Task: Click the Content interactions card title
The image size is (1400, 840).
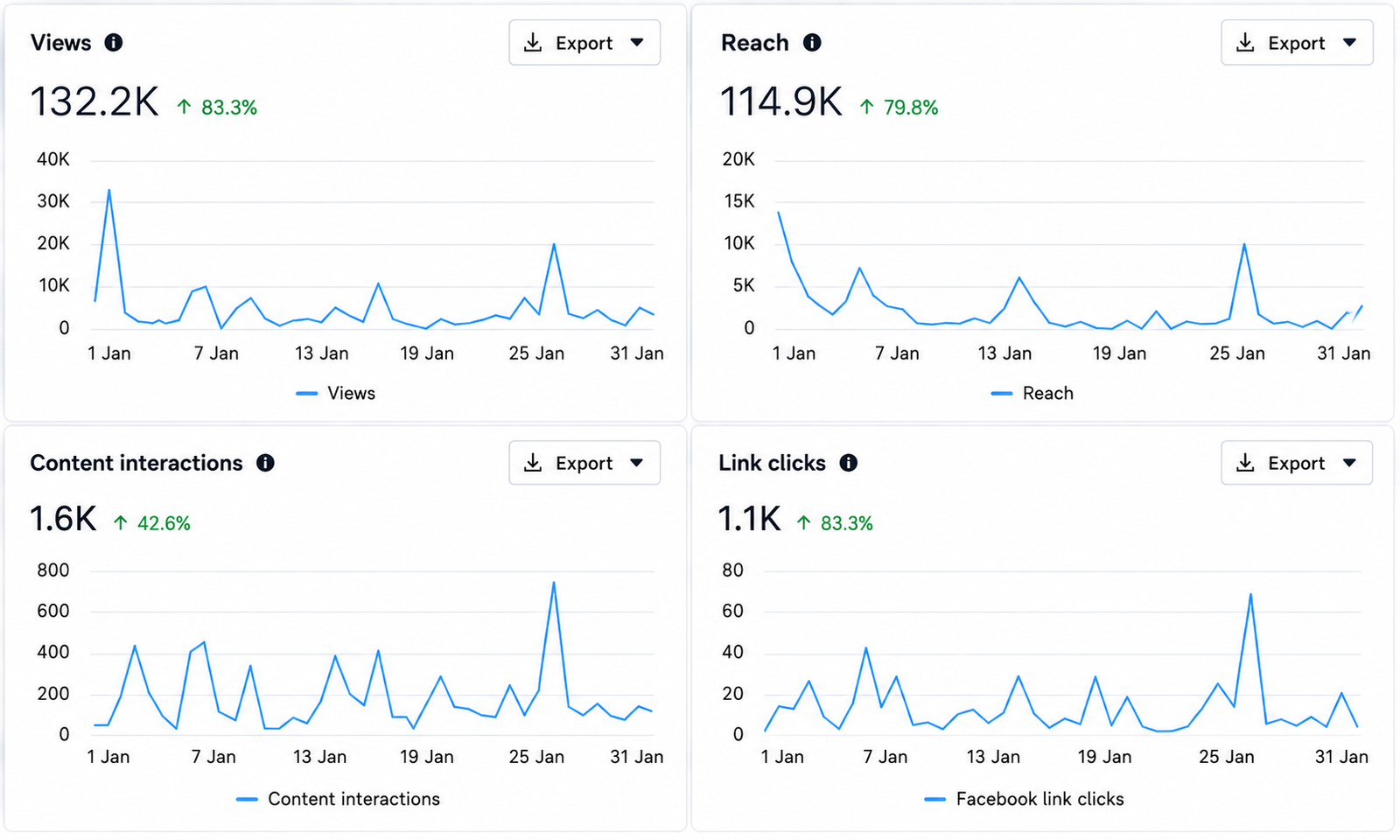Action: pos(136,463)
